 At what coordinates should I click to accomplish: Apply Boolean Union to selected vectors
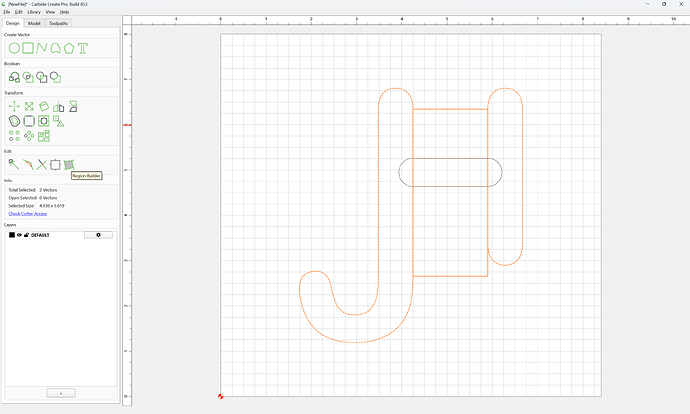[x=15, y=77]
